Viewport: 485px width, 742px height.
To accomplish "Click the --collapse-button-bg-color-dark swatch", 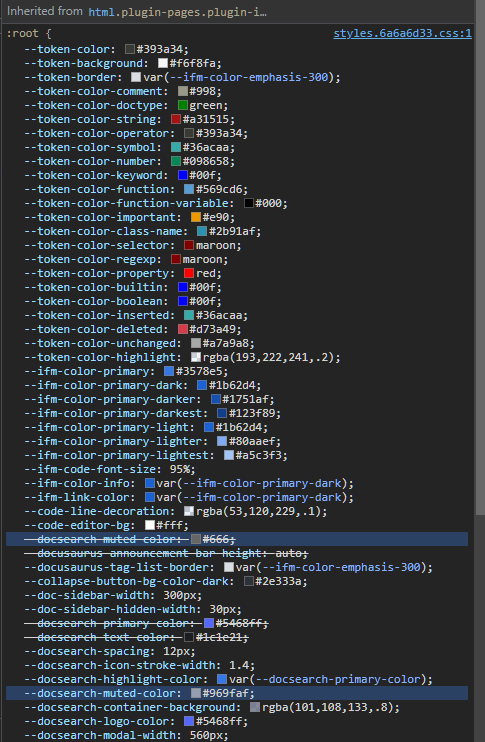I will pos(249,581).
